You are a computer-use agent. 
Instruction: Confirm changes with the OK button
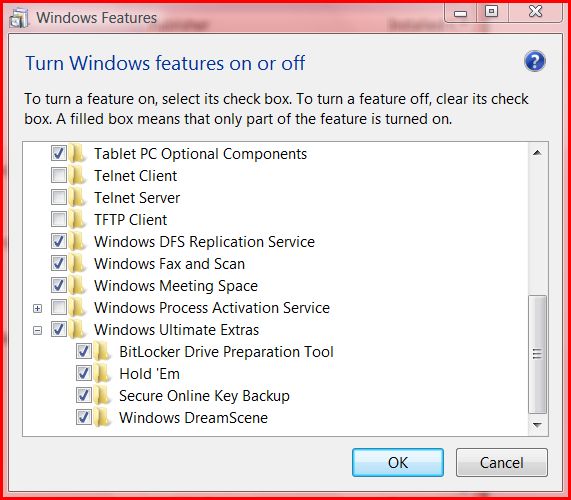[x=398, y=462]
